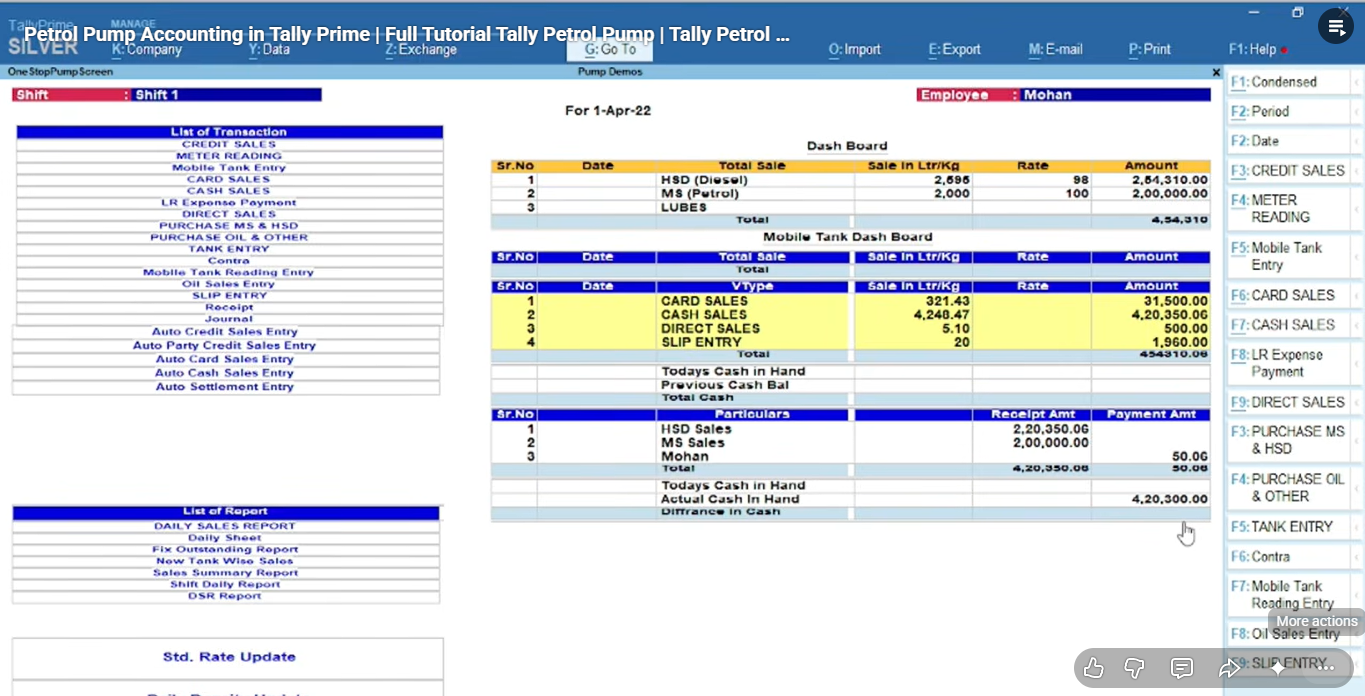This screenshot has width=1365, height=696.
Task: Open DAILY SALES REPORT
Action: click(225, 526)
